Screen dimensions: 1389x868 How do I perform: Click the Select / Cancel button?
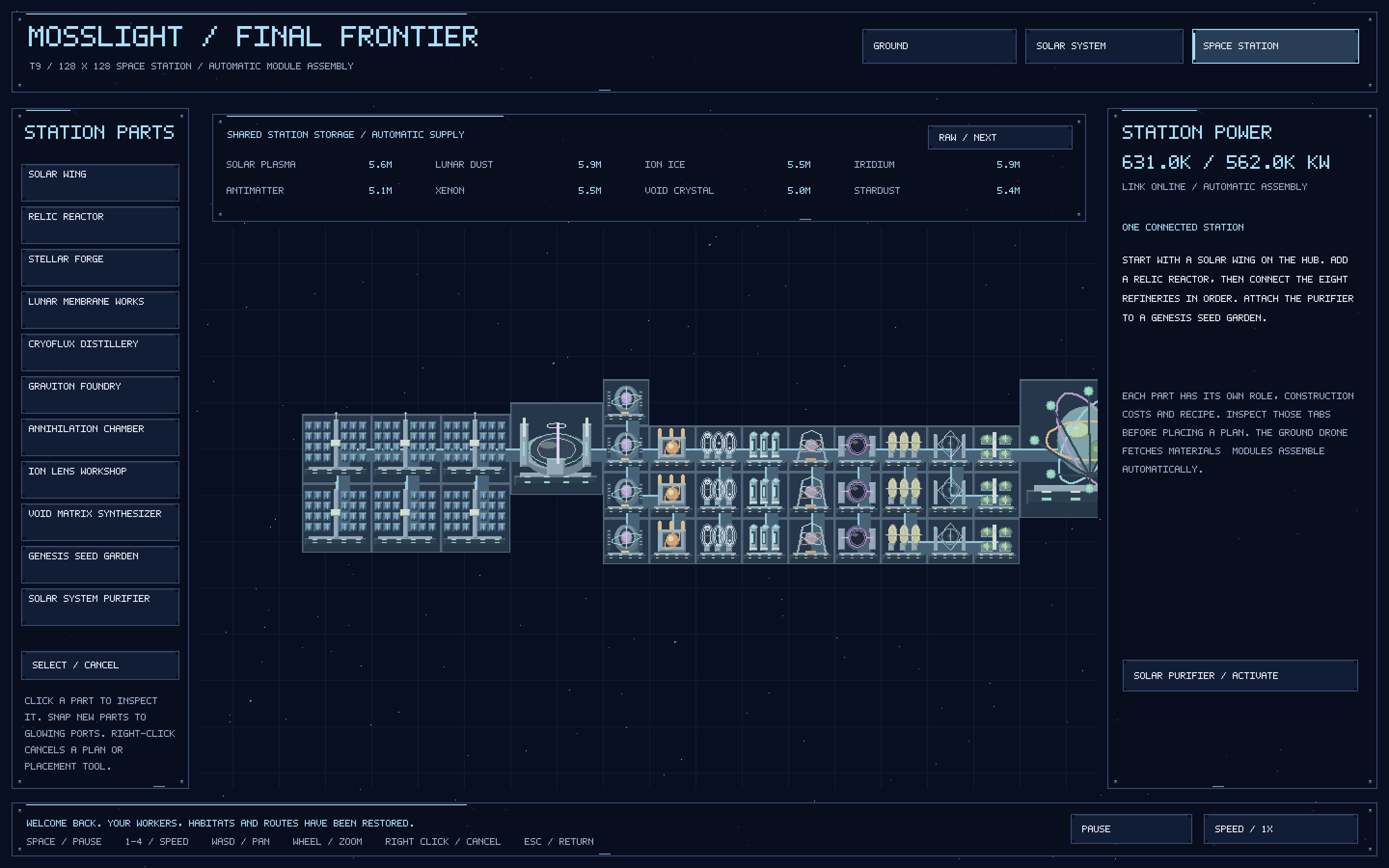pos(100,665)
